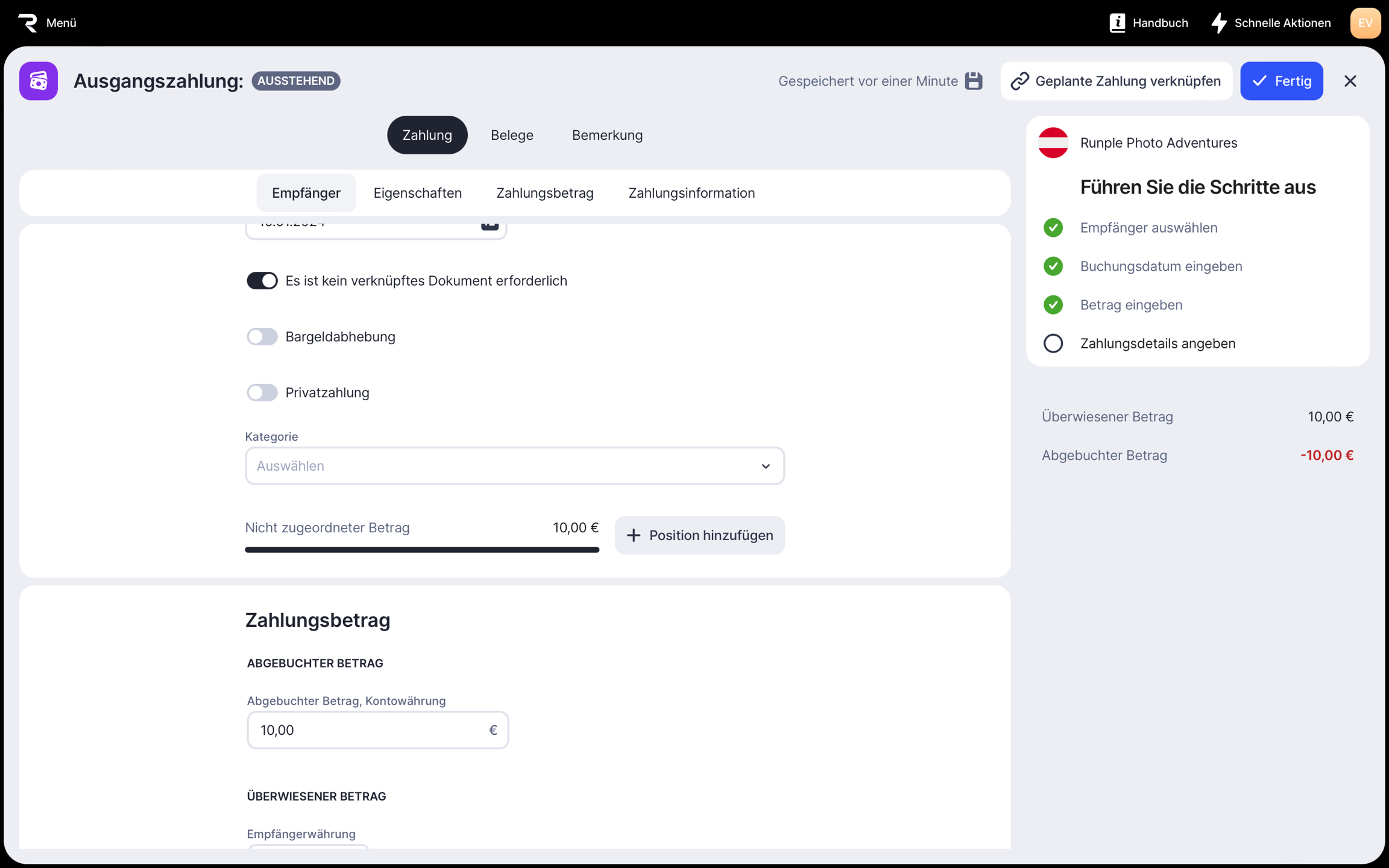Viewport: 1389px width, 868px height.
Task: Click the Schnelle Aktionen lightning icon
Action: (x=1219, y=23)
